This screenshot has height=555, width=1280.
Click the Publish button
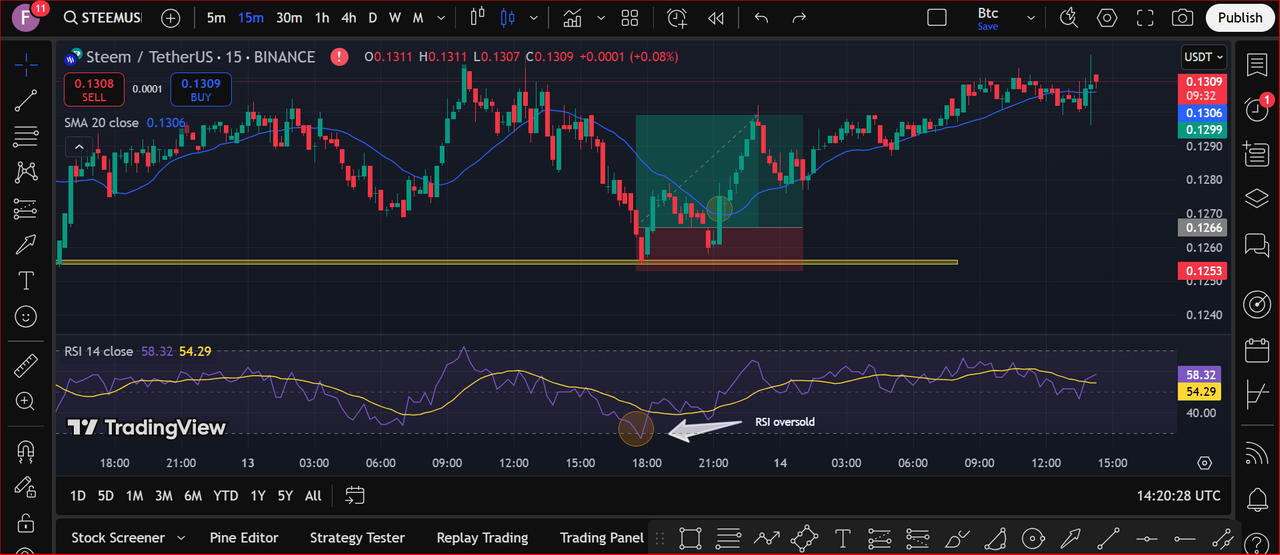click(x=1240, y=18)
